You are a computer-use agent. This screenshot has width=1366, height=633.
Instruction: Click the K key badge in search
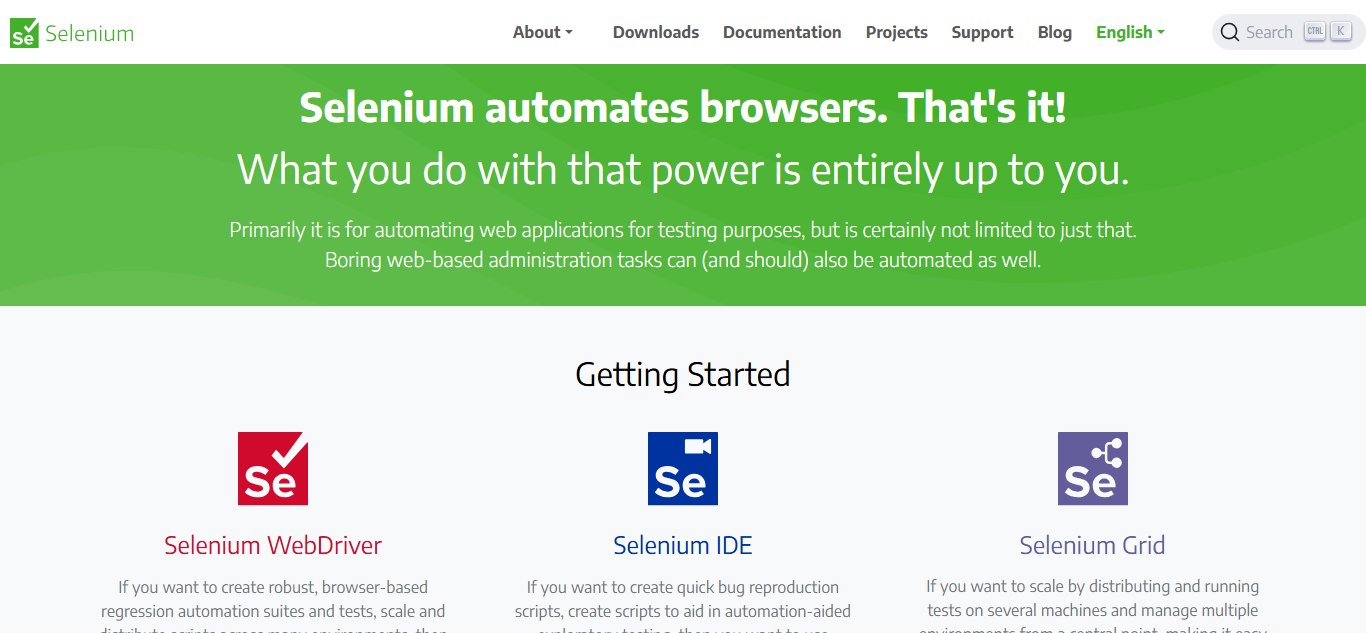(x=1340, y=31)
